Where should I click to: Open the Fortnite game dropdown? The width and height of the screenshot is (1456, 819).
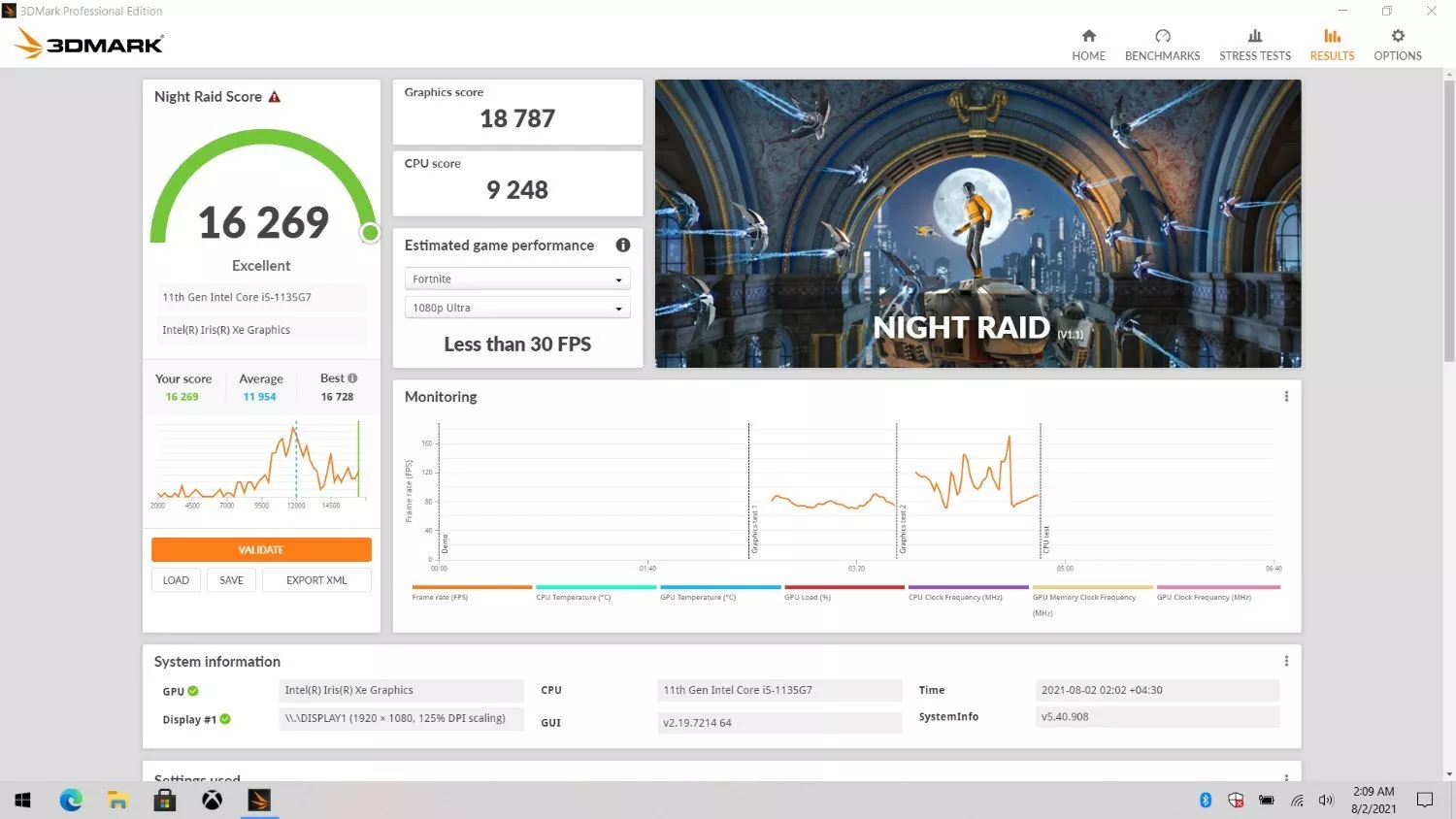[x=517, y=279]
